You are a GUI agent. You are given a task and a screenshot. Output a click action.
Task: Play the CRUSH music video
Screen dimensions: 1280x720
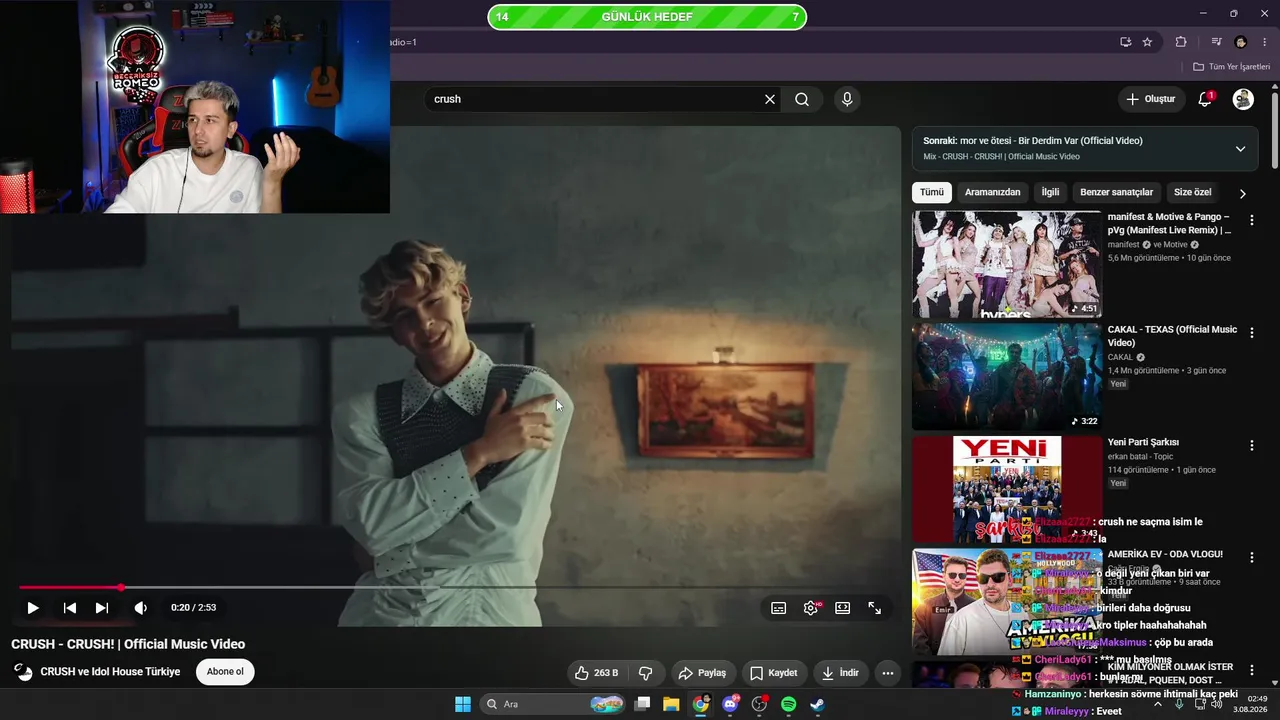[33, 608]
